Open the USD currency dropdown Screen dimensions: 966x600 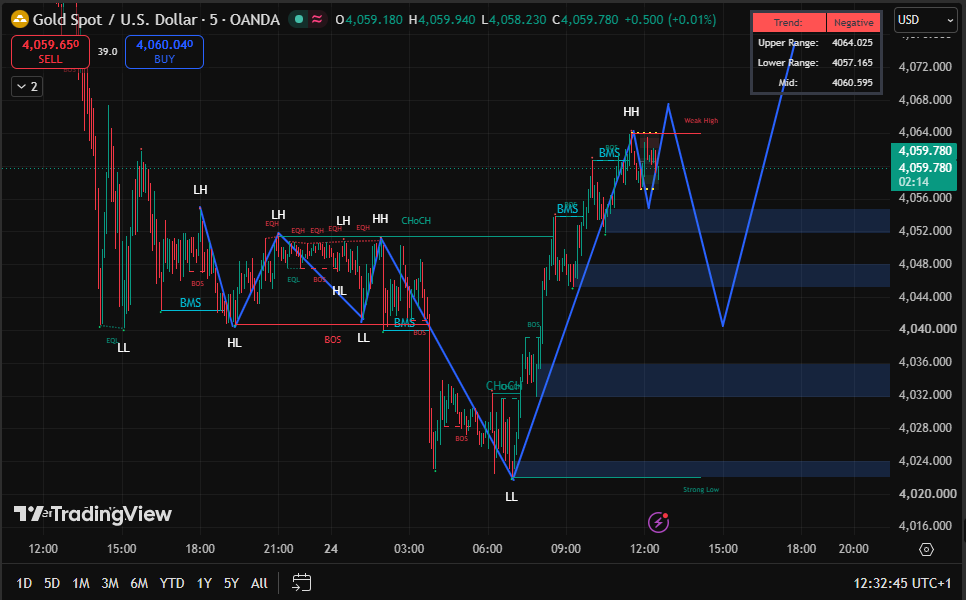pos(925,20)
